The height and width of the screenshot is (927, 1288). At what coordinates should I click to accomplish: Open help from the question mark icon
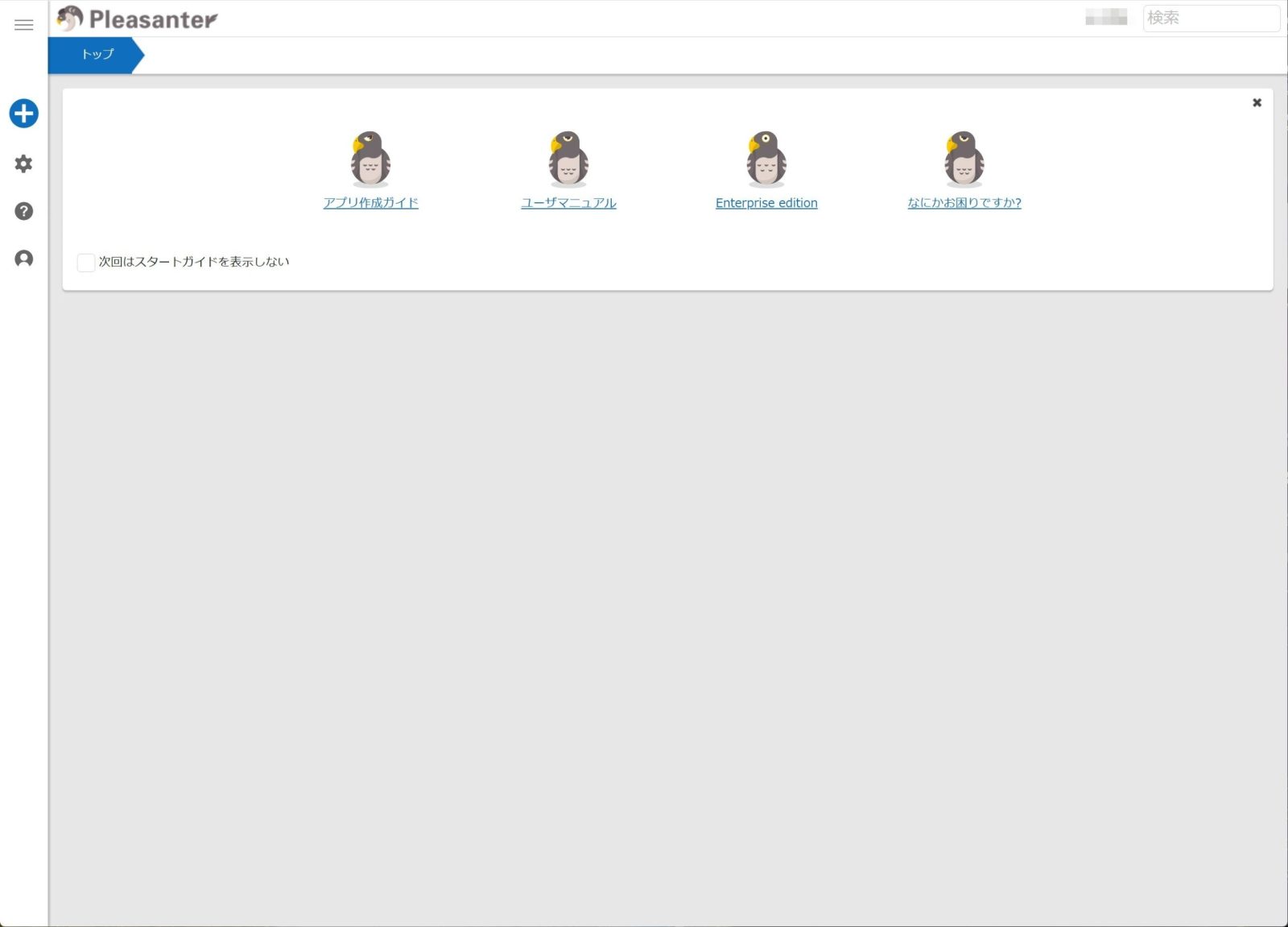(24, 211)
